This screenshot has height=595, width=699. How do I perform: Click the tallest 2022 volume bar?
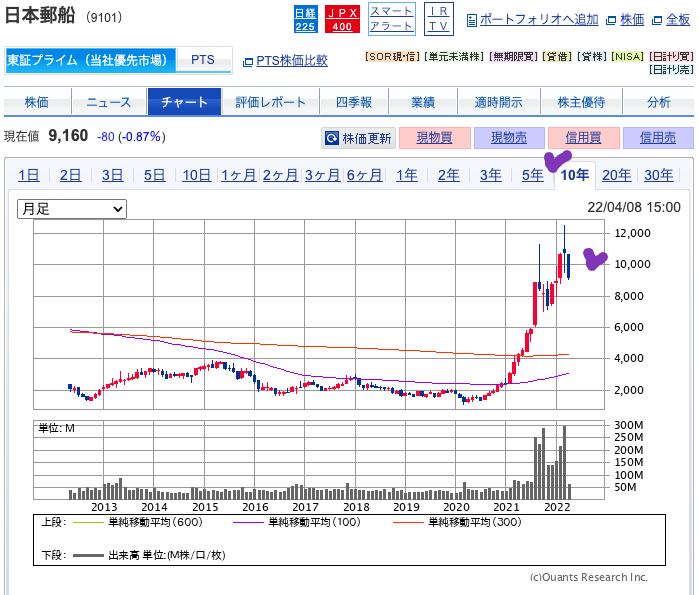coord(564,462)
